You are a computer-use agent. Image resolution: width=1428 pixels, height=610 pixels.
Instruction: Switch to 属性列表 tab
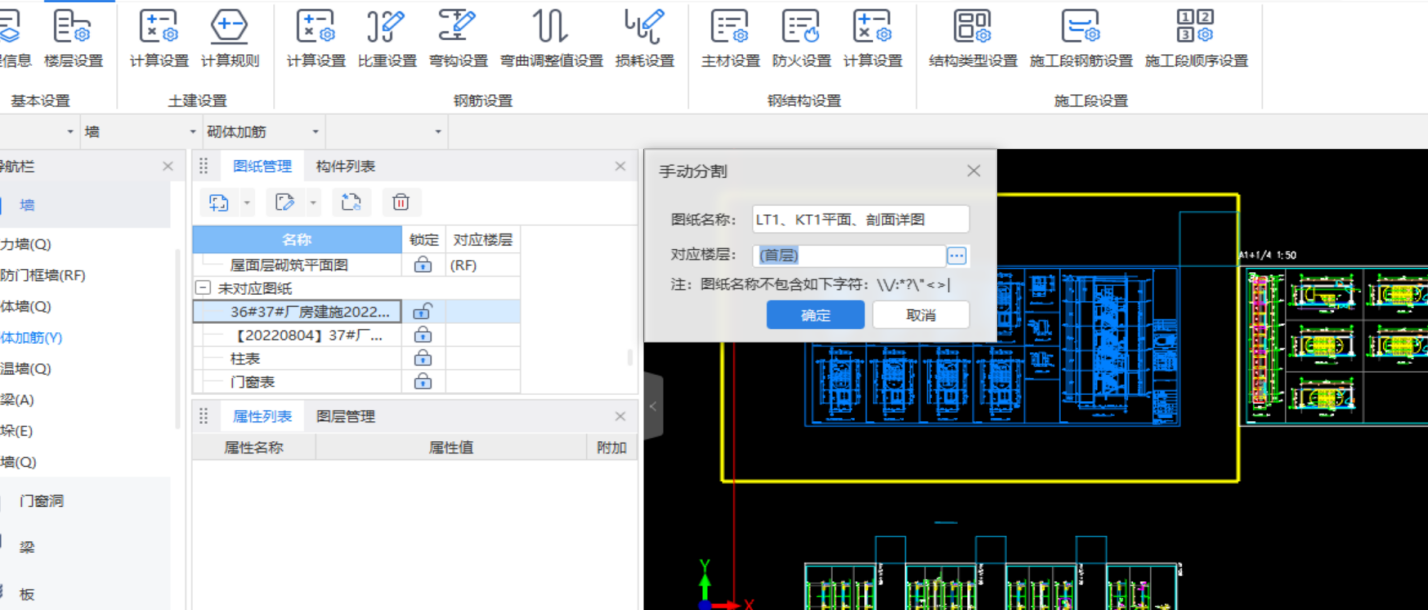[262, 416]
